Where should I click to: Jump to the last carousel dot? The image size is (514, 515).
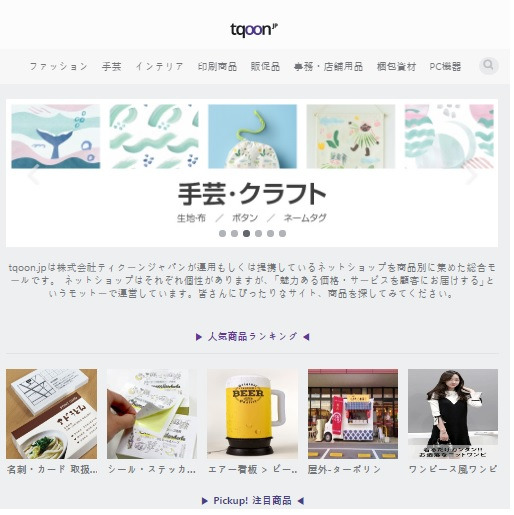pyautogui.click(x=282, y=234)
